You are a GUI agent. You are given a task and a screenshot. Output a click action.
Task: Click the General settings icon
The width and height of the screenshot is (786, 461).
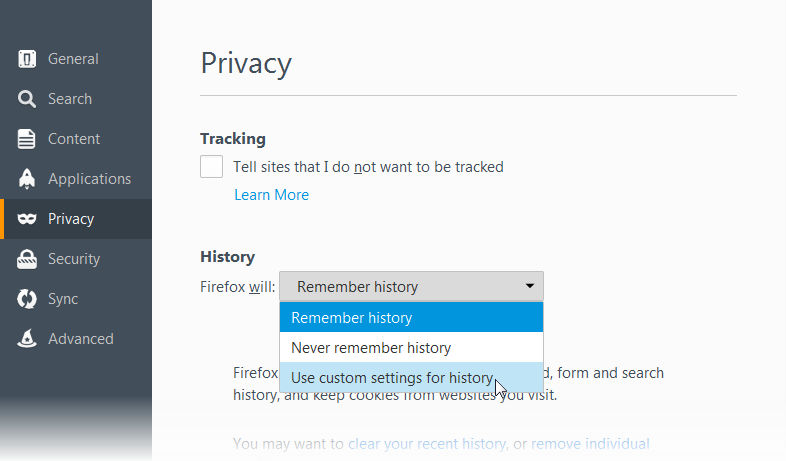click(x=27, y=59)
